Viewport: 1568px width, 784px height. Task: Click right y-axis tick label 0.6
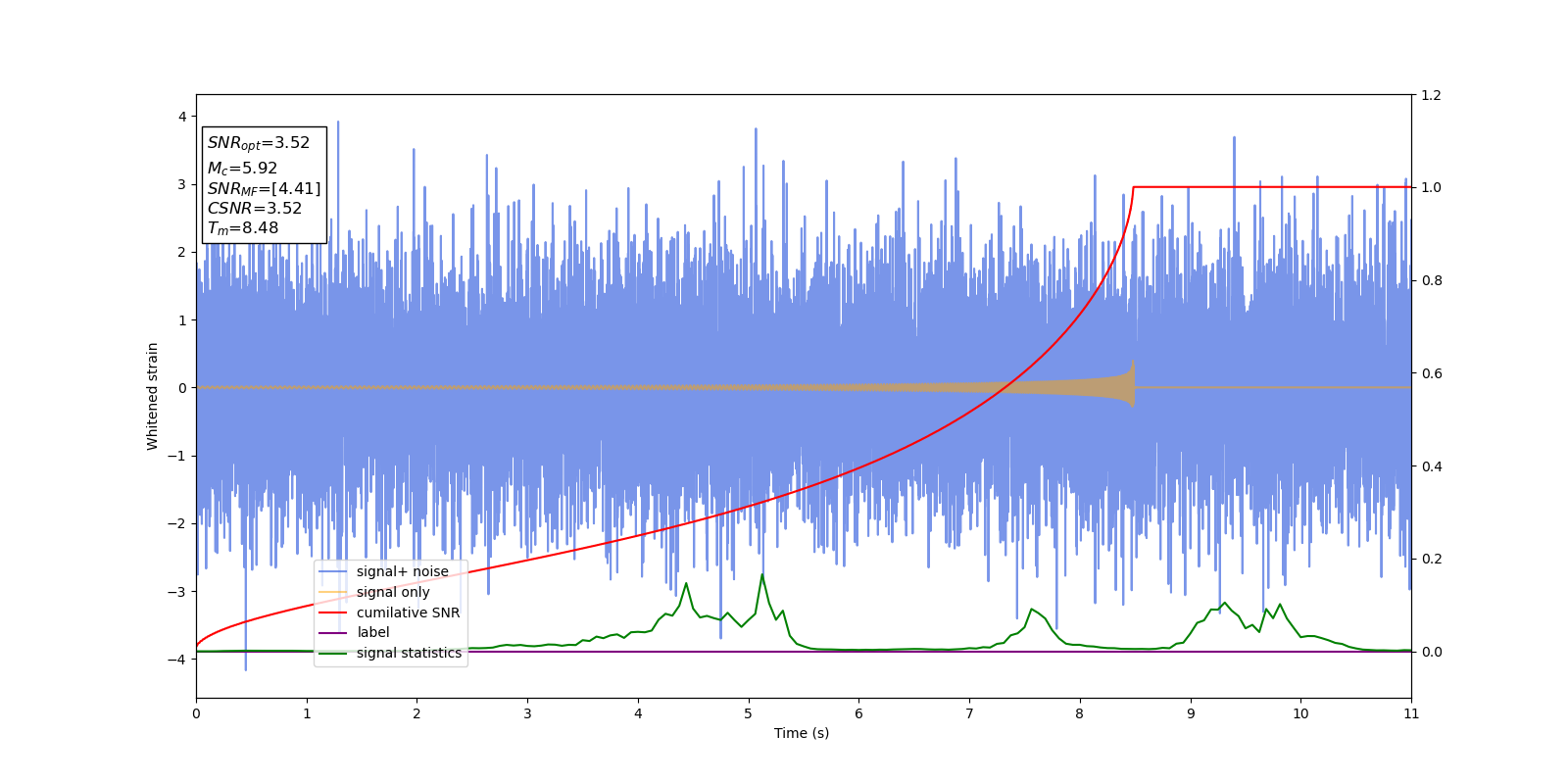click(x=1432, y=373)
